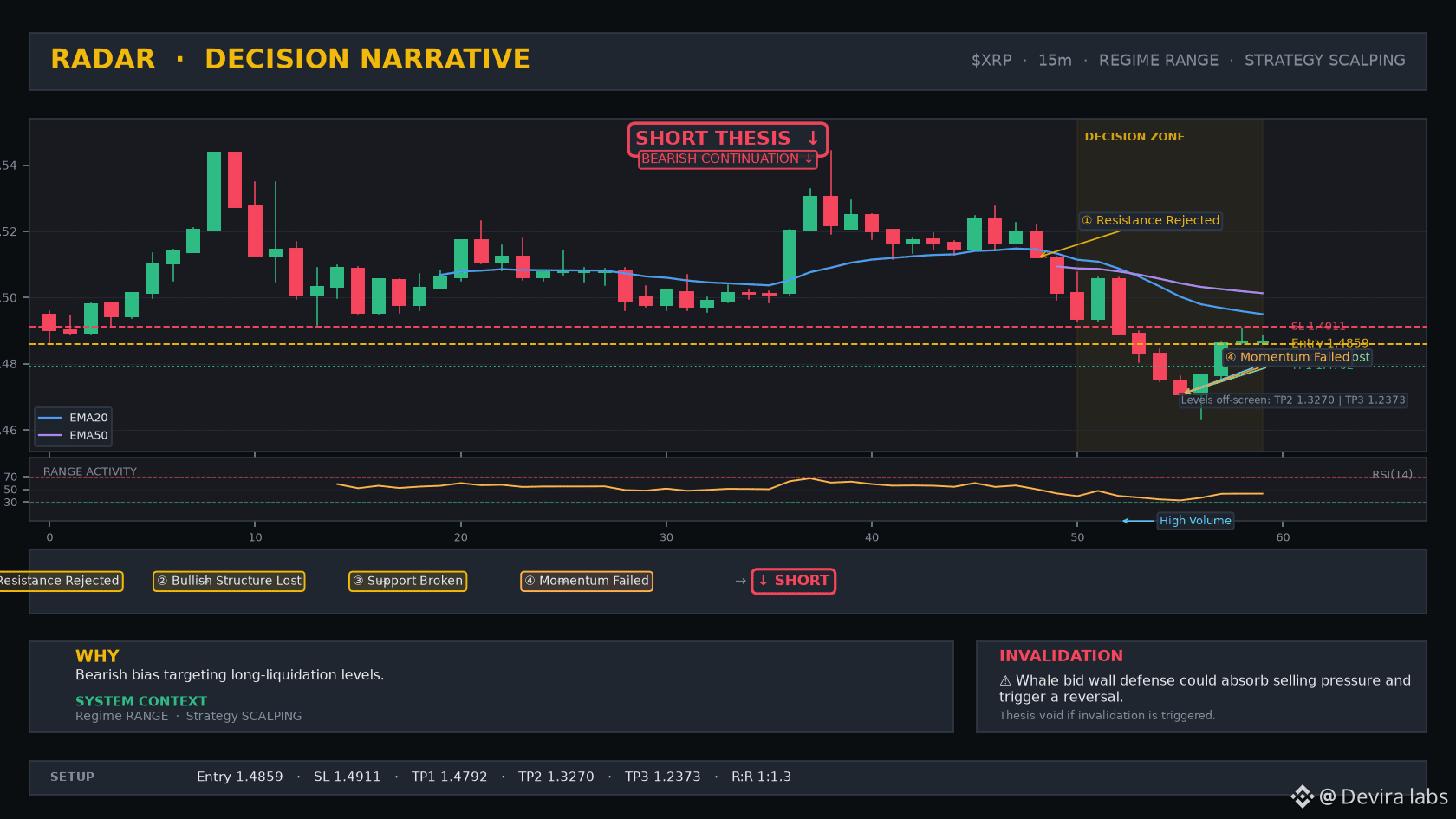Select the Resistance Rejected chart annotation
This screenshot has height=819, width=1456.
tap(1150, 220)
